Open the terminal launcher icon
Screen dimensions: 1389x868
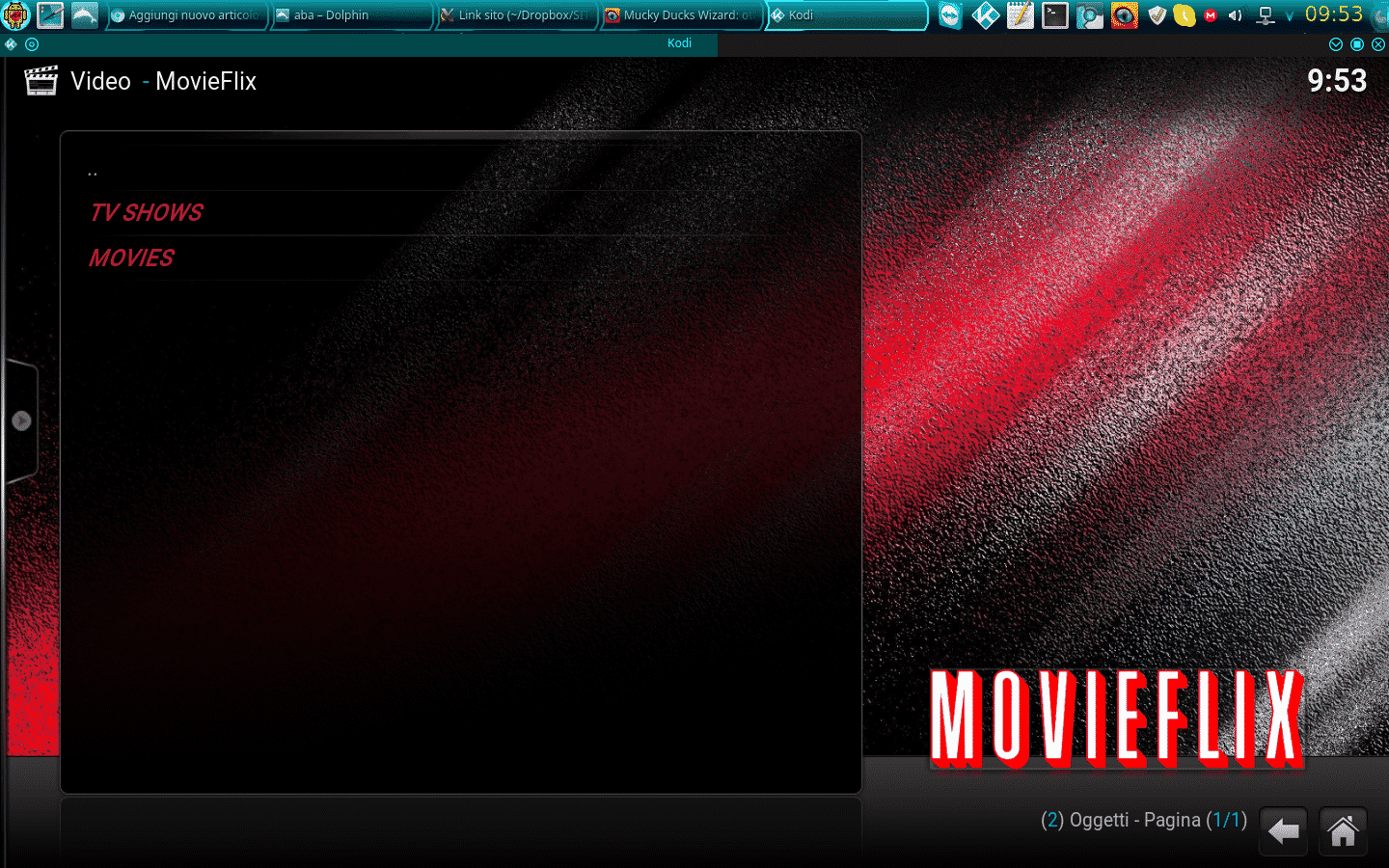coord(1055,15)
